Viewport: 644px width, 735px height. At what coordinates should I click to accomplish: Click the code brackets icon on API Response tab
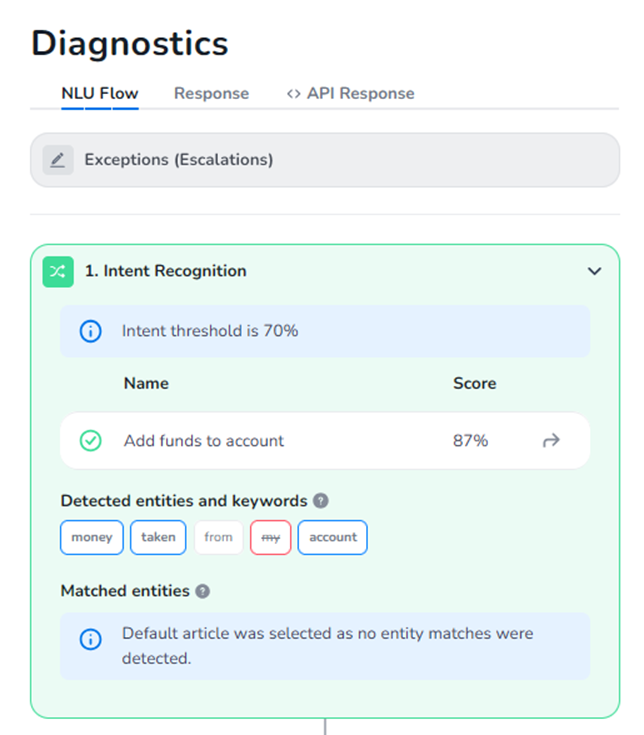click(294, 94)
